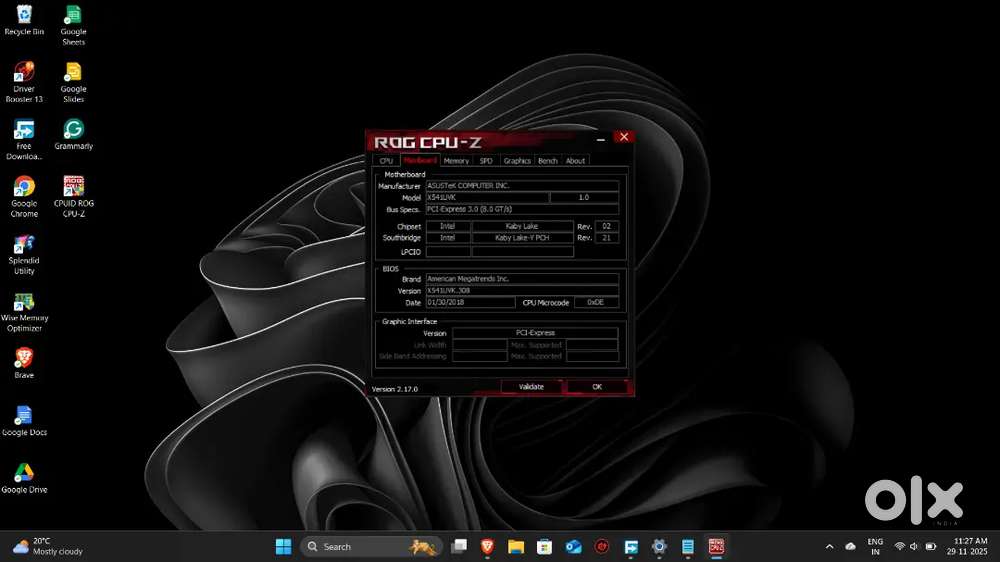The width and height of the screenshot is (1000, 562).
Task: Open the About tab in CPU-Z
Action: (x=576, y=161)
